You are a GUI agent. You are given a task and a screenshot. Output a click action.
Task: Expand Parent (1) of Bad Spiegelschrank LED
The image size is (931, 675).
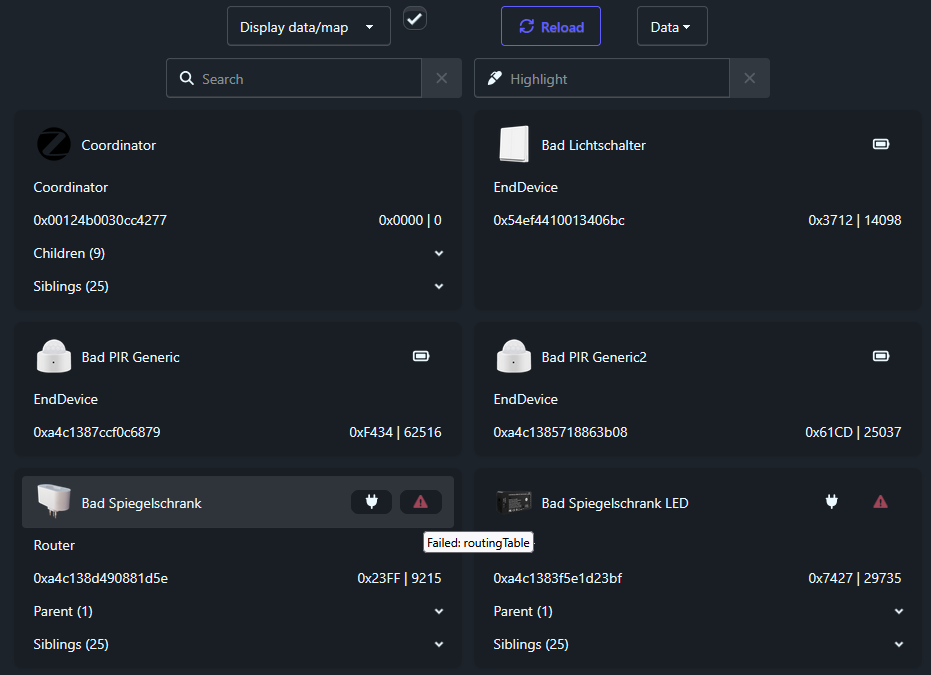tap(698, 611)
